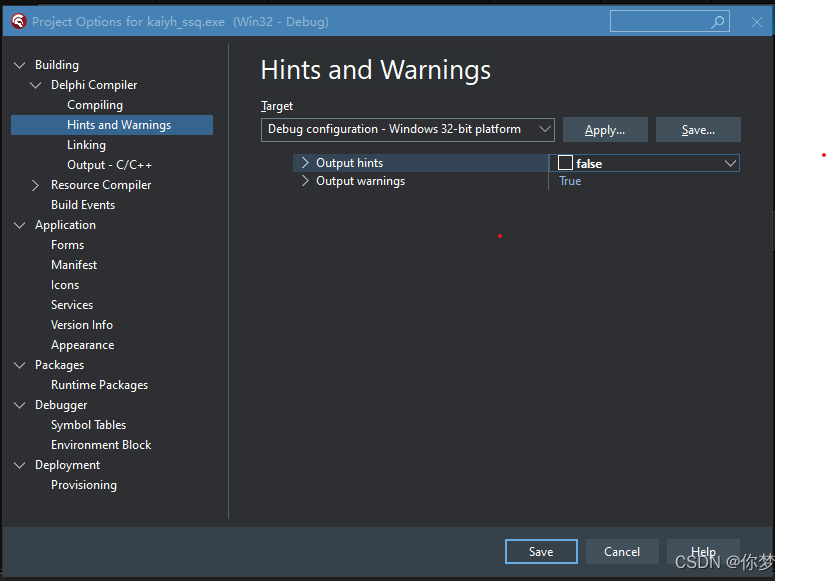Select Runtime Packages under Packages
Screen dimensions: 827x581
[99, 384]
